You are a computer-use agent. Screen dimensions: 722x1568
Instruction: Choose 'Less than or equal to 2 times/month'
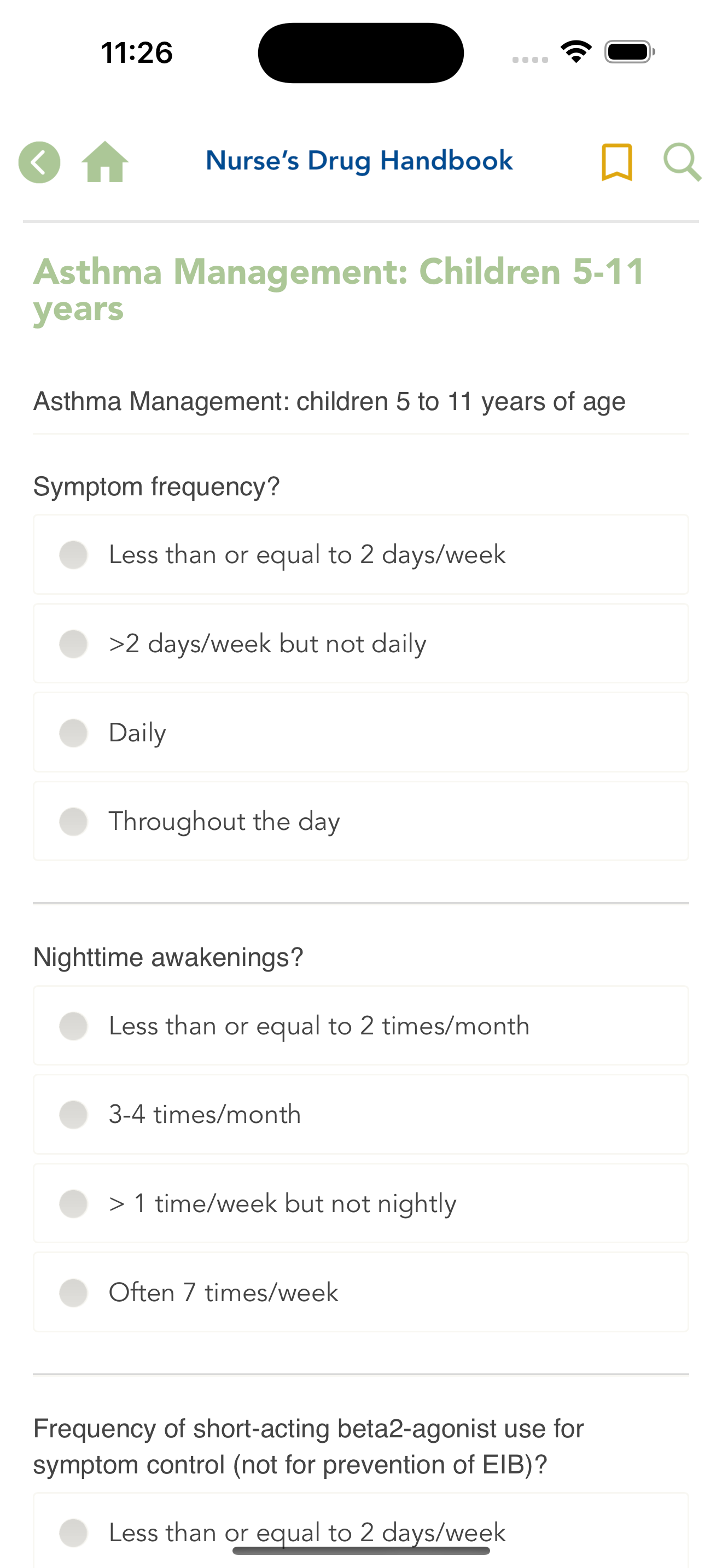[x=361, y=1026]
